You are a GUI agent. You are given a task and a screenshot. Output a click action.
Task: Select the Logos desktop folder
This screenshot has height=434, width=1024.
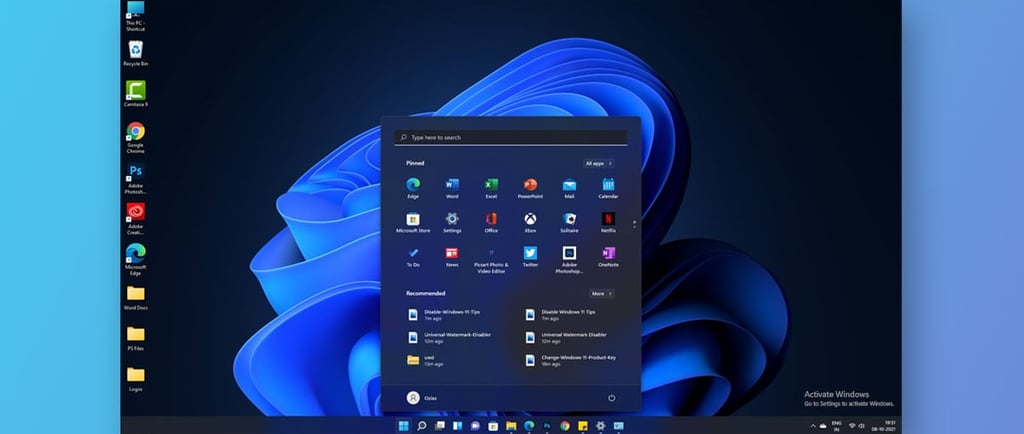point(135,379)
